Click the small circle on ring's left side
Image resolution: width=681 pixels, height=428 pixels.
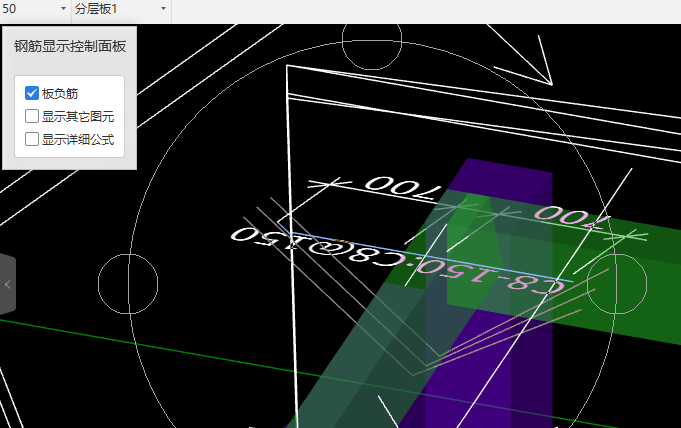pyautogui.click(x=128, y=284)
